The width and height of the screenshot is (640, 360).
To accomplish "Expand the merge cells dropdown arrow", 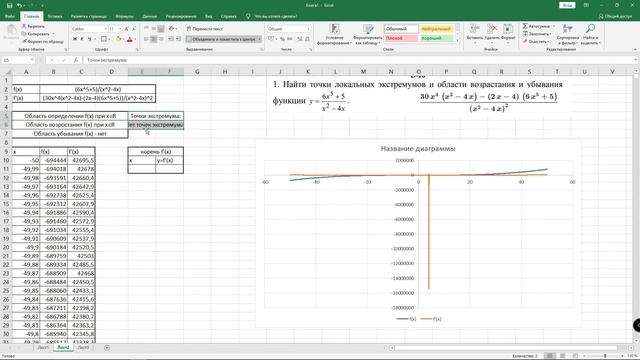I will (x=259, y=39).
